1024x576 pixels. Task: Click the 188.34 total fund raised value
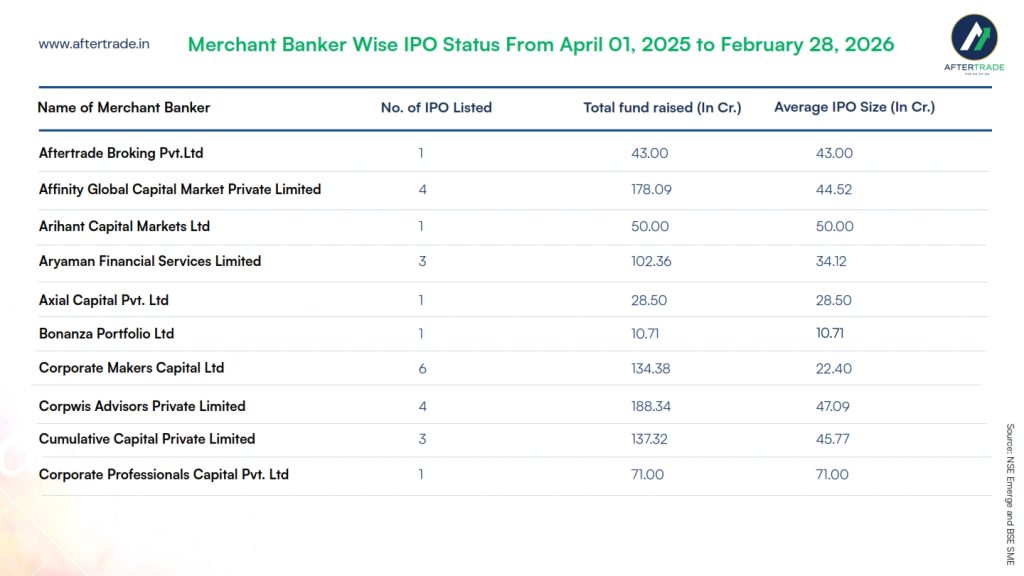(x=651, y=406)
